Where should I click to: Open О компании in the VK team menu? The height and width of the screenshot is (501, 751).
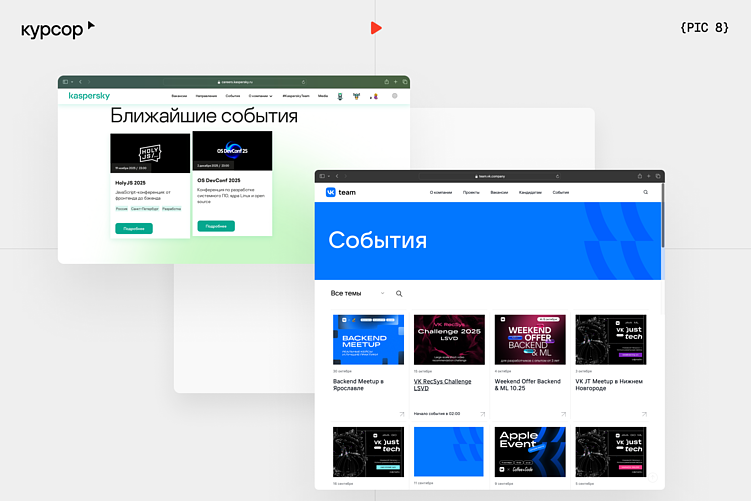pyautogui.click(x=441, y=193)
